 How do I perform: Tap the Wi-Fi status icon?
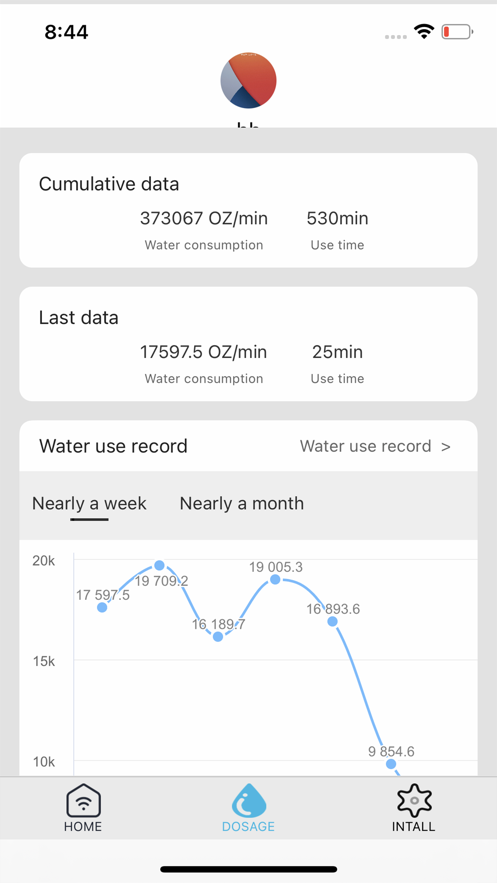point(423,32)
